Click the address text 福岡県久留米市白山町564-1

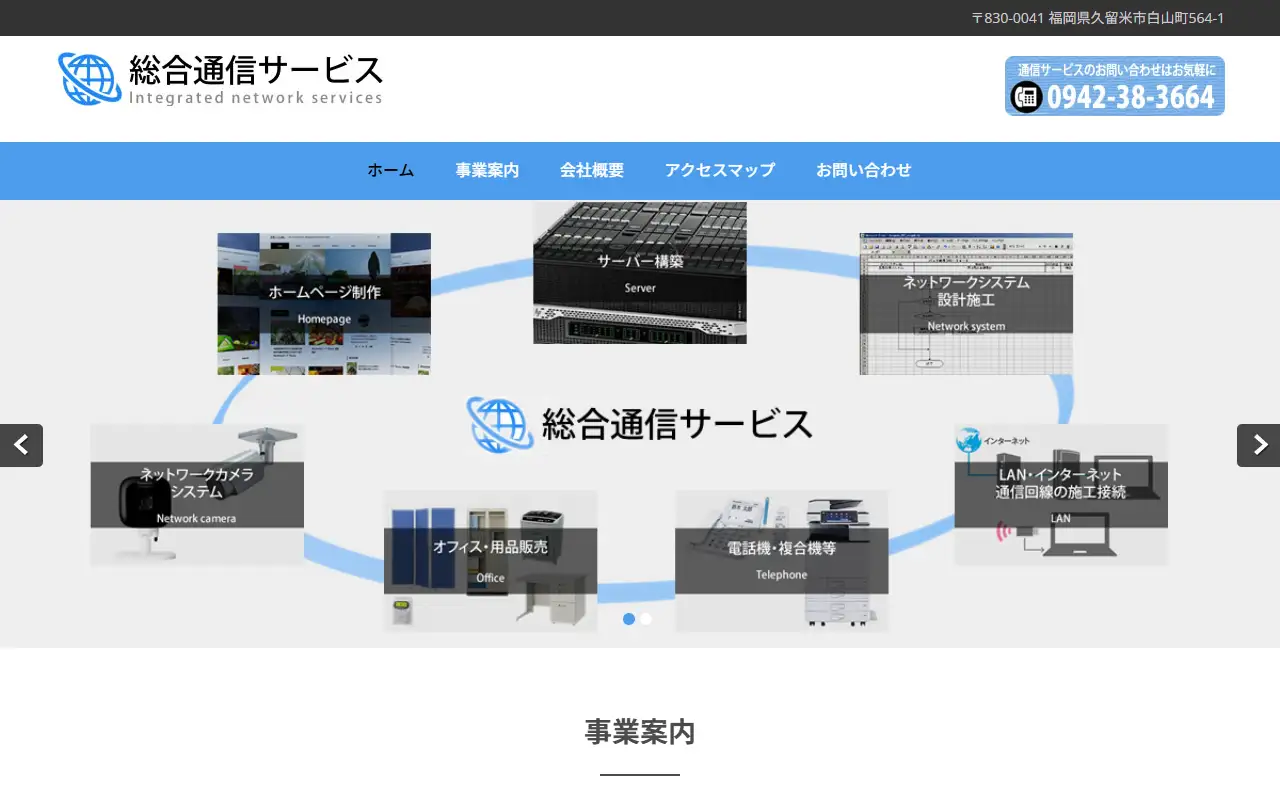[x=1136, y=18]
